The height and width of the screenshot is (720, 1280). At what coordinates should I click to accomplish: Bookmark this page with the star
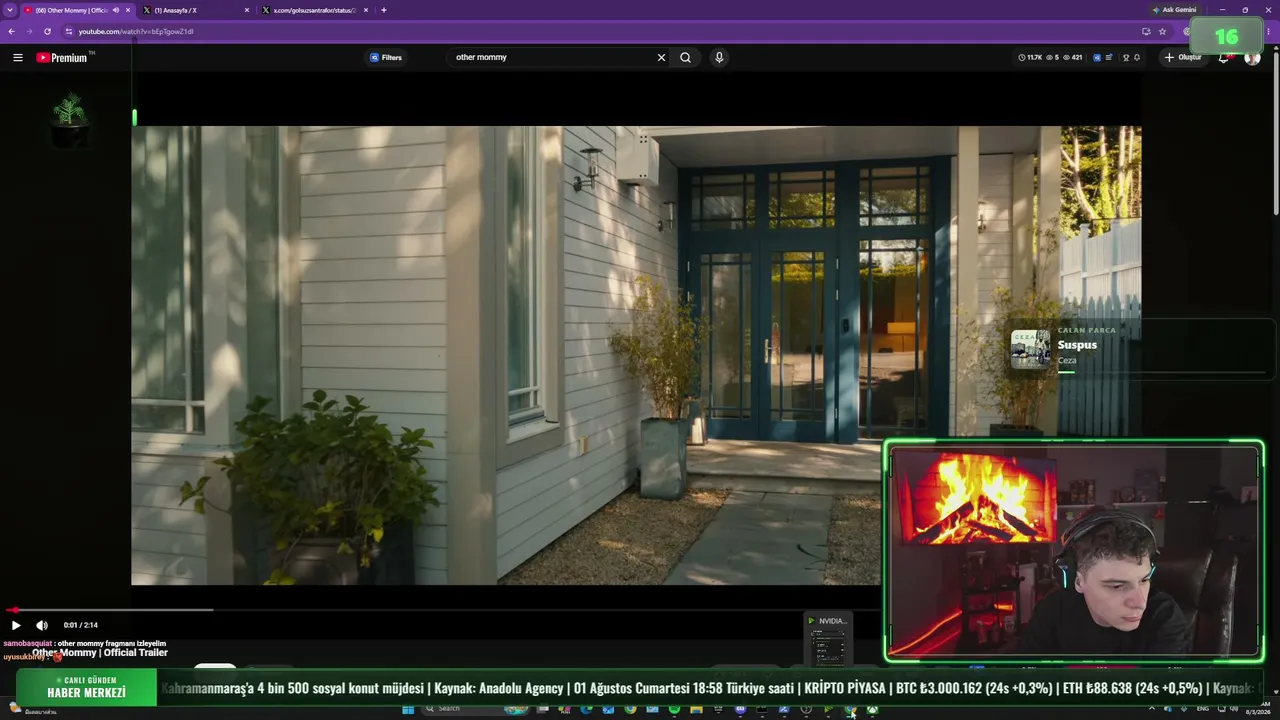(1162, 31)
